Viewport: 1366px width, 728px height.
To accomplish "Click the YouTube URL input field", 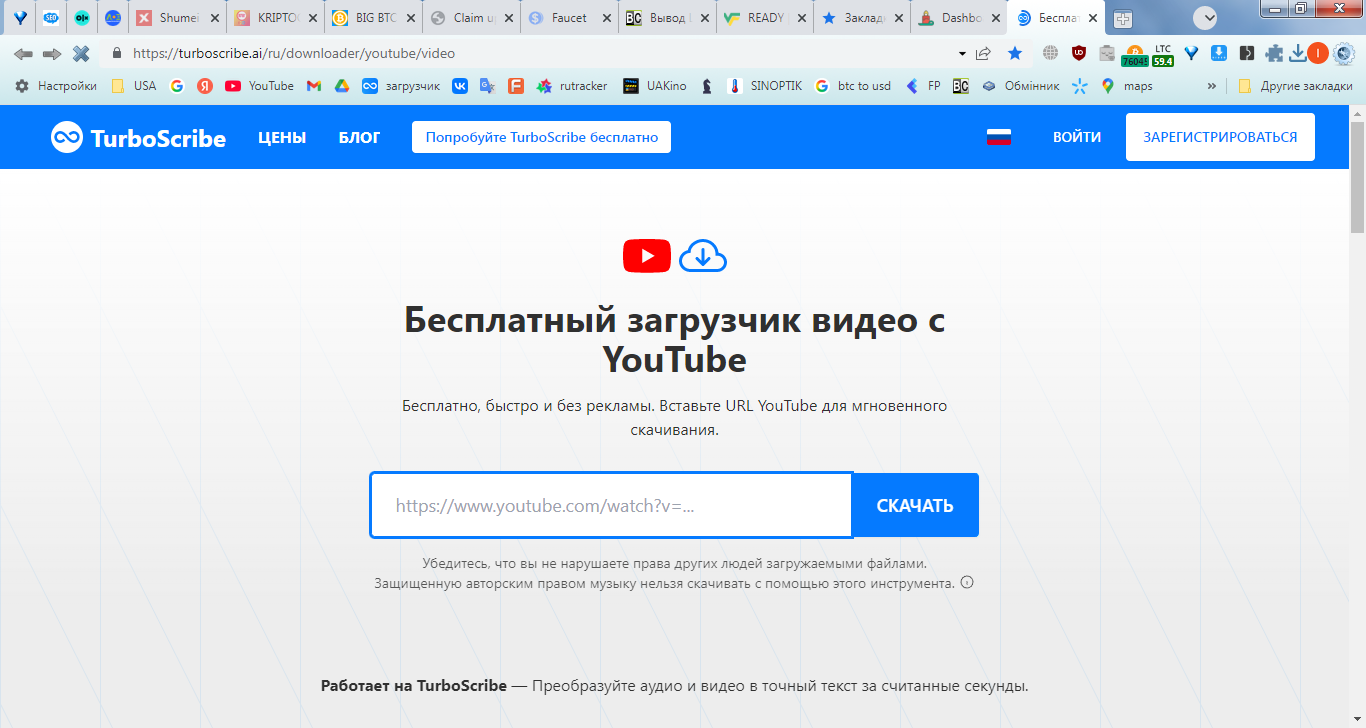I will pos(611,505).
